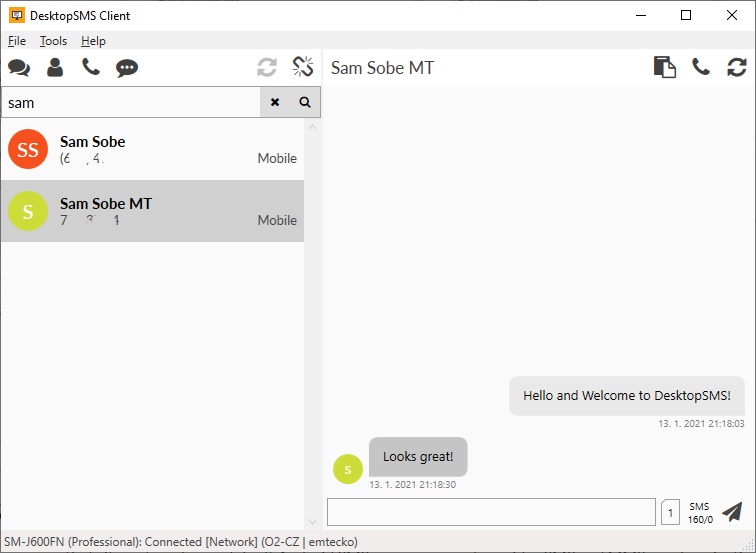Click the disconnect link icon

pos(303,67)
